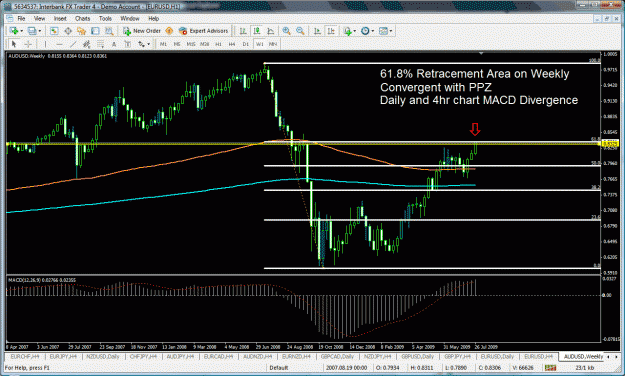
Task: Open the Templates dropdown arrow
Action: (391, 31)
